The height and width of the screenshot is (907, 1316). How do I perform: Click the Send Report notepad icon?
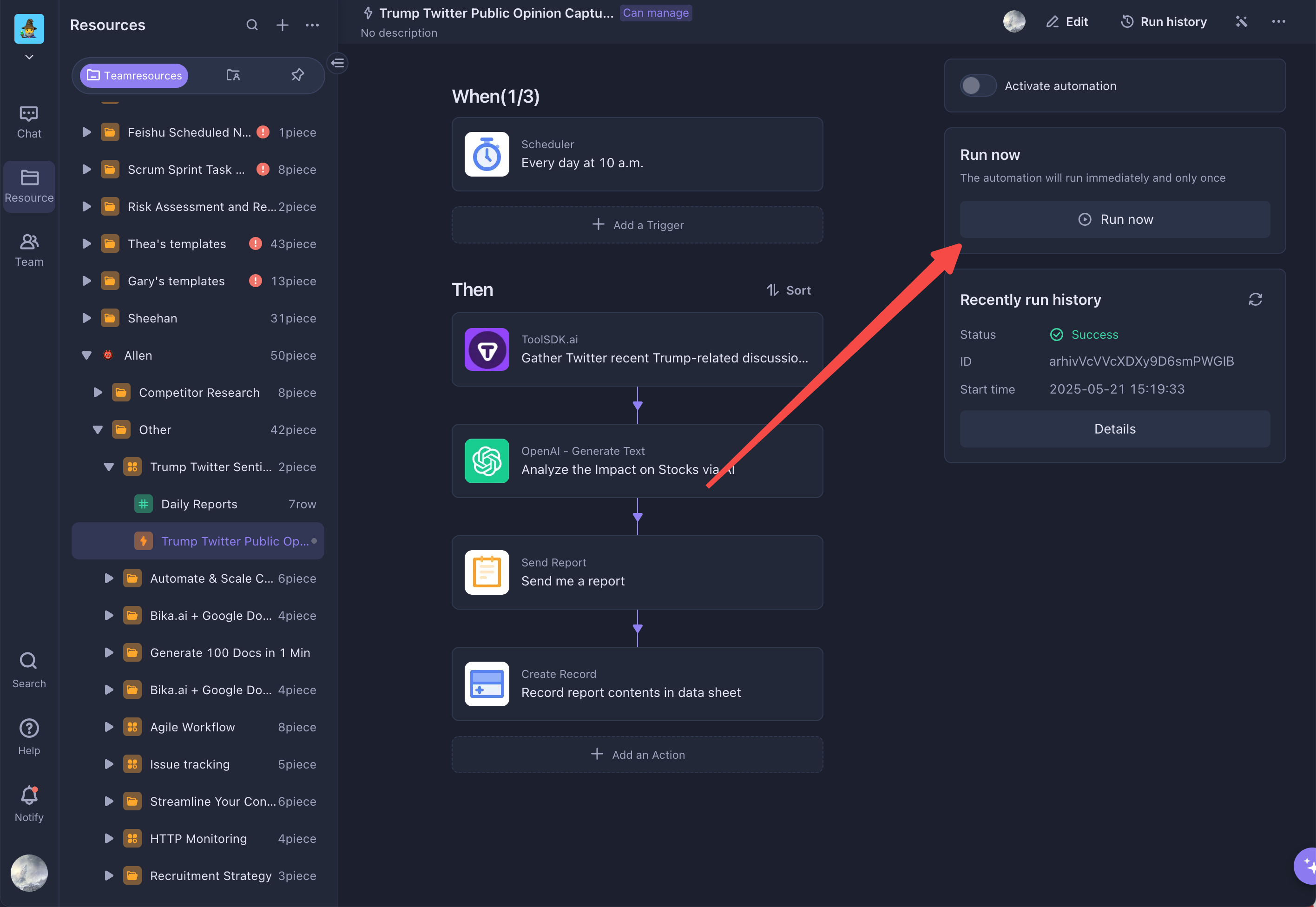click(x=487, y=572)
